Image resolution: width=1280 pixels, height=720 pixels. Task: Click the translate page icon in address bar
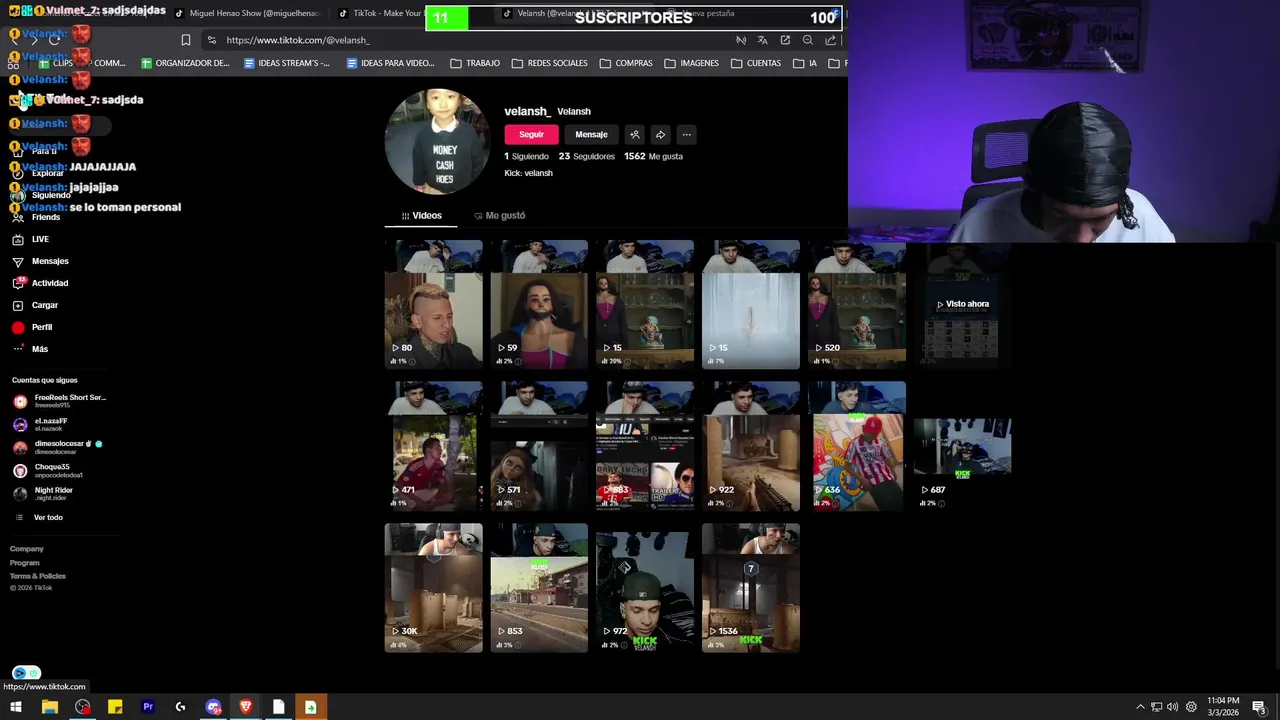(763, 40)
